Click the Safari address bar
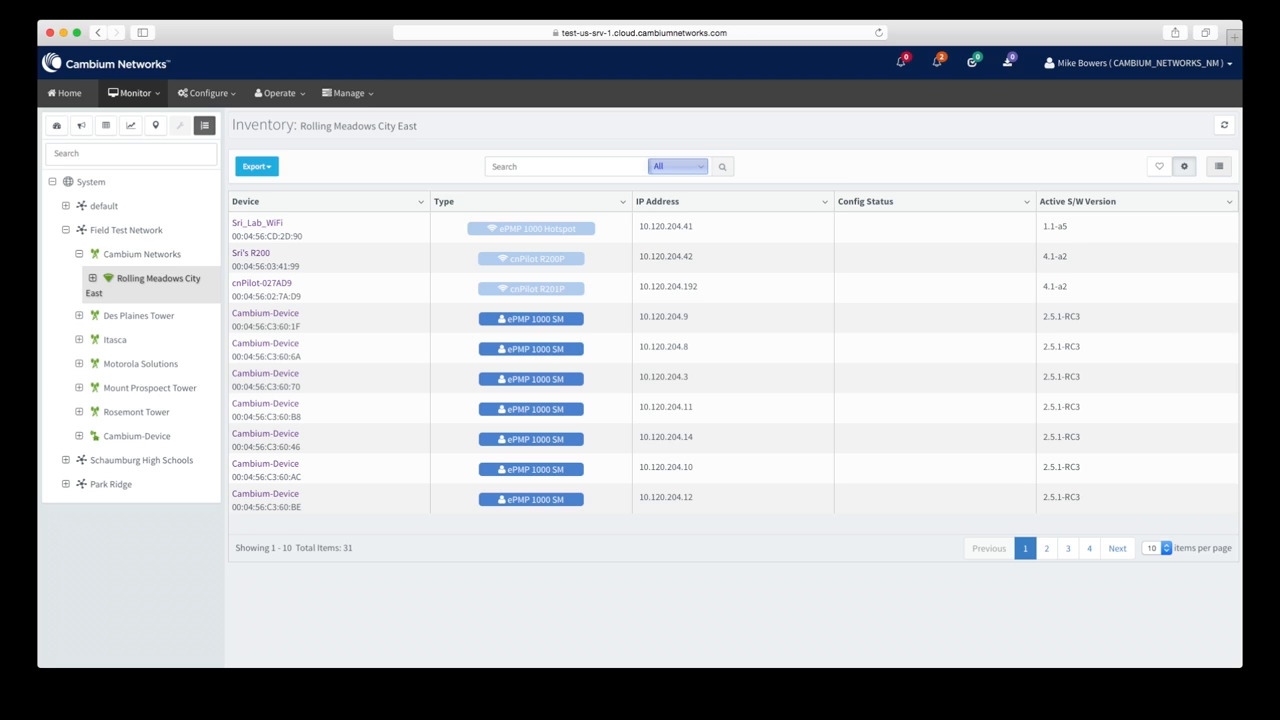The image size is (1280, 720). click(640, 33)
